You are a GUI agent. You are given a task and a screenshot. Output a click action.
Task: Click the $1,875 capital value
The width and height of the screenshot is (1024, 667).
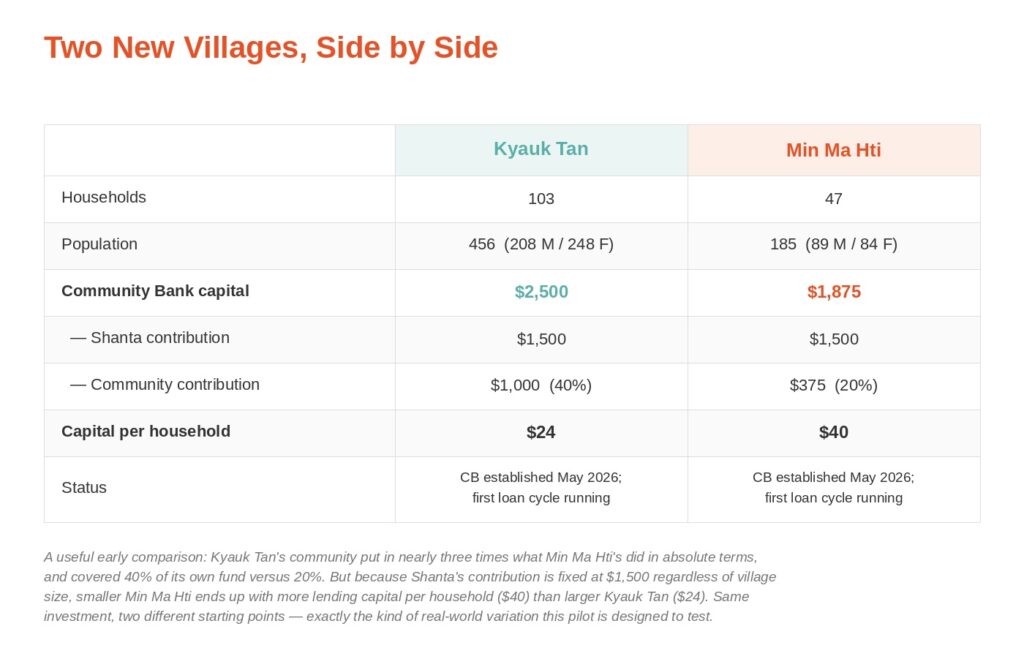833,292
